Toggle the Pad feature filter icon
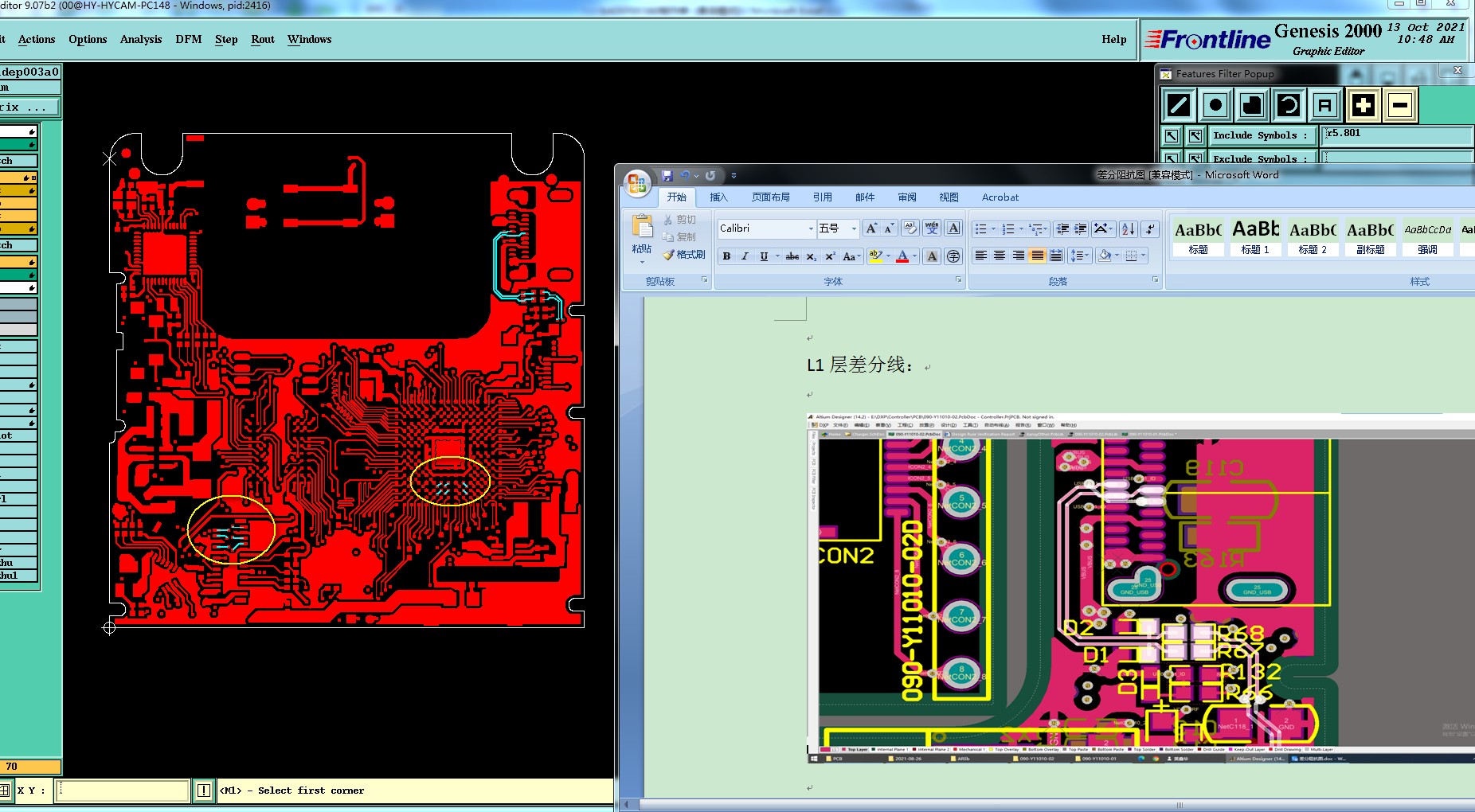Screen dimensions: 1475x812 [x=1215, y=105]
